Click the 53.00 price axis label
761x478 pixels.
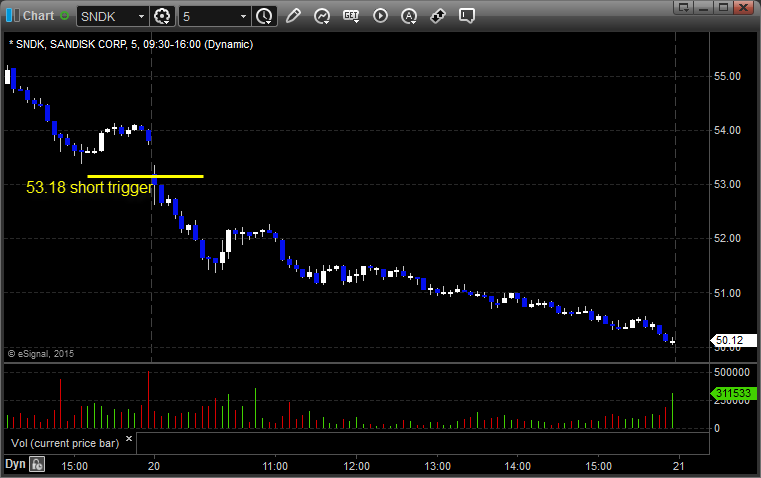coord(727,184)
